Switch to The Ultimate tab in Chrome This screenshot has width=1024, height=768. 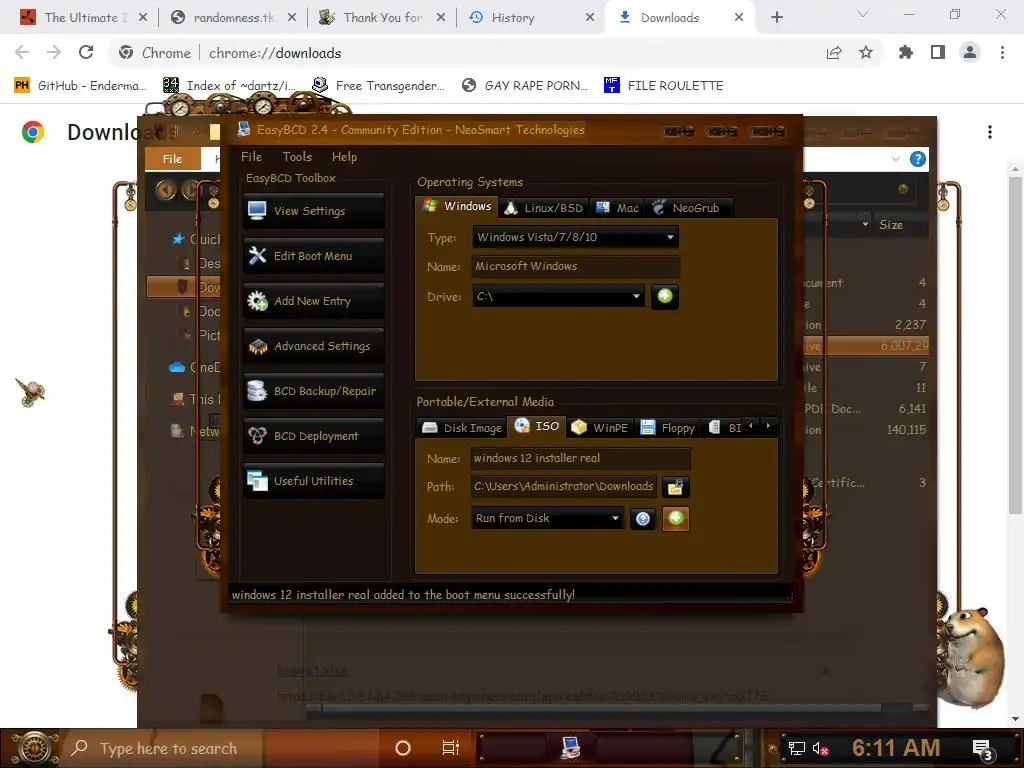(x=84, y=18)
